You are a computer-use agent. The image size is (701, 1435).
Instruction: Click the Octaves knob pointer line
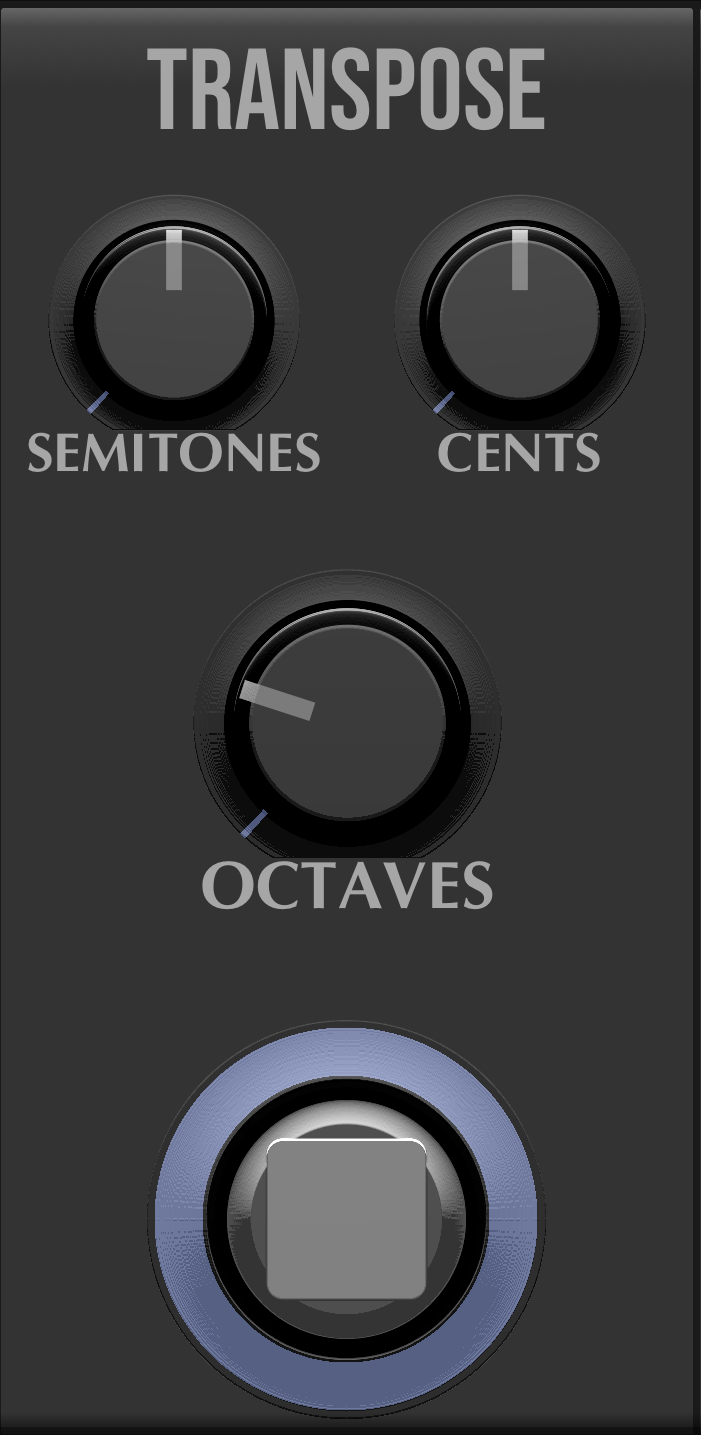(x=277, y=700)
